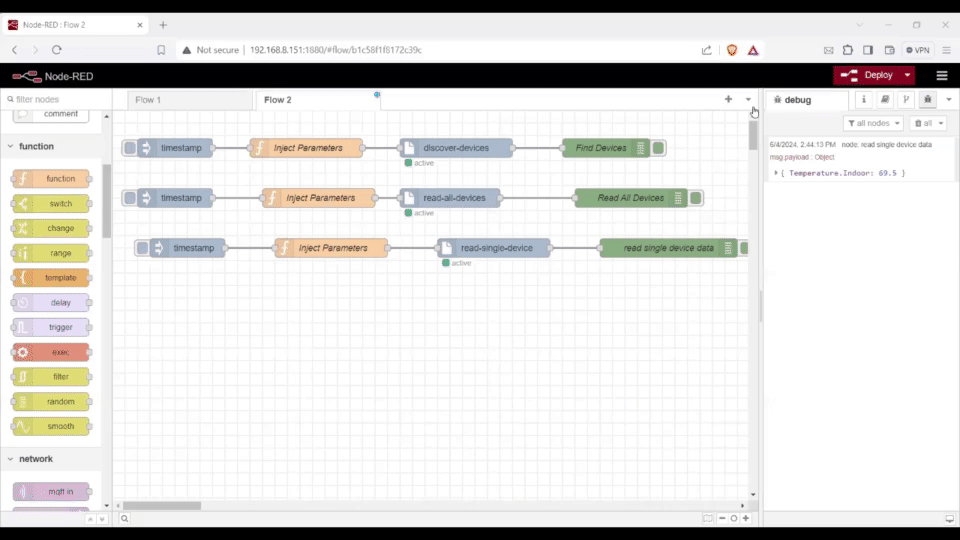The image size is (960, 540).
Task: Collapse the function palette category
Action: point(11,146)
